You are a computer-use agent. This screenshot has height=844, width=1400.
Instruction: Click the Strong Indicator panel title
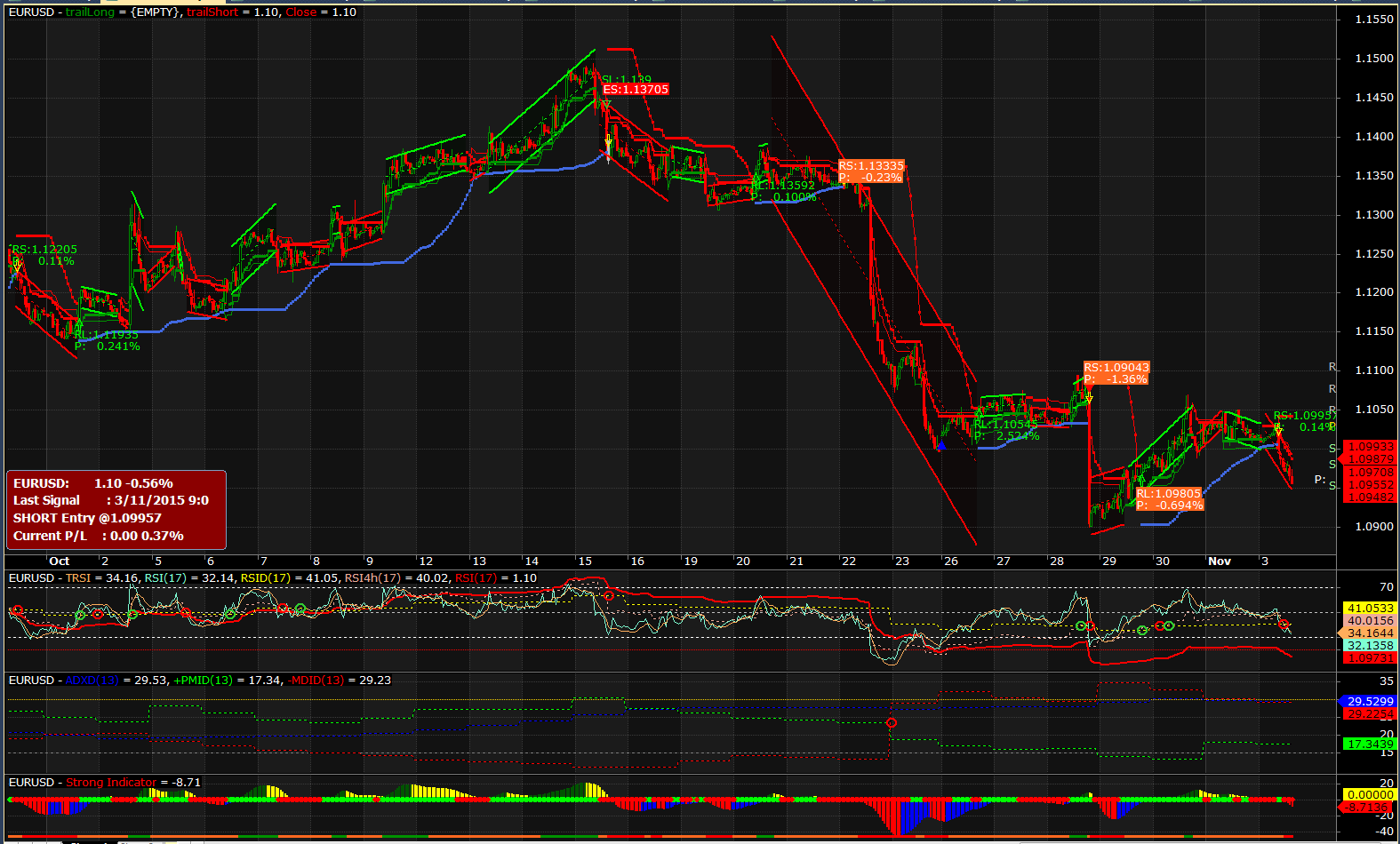pyautogui.click(x=105, y=783)
